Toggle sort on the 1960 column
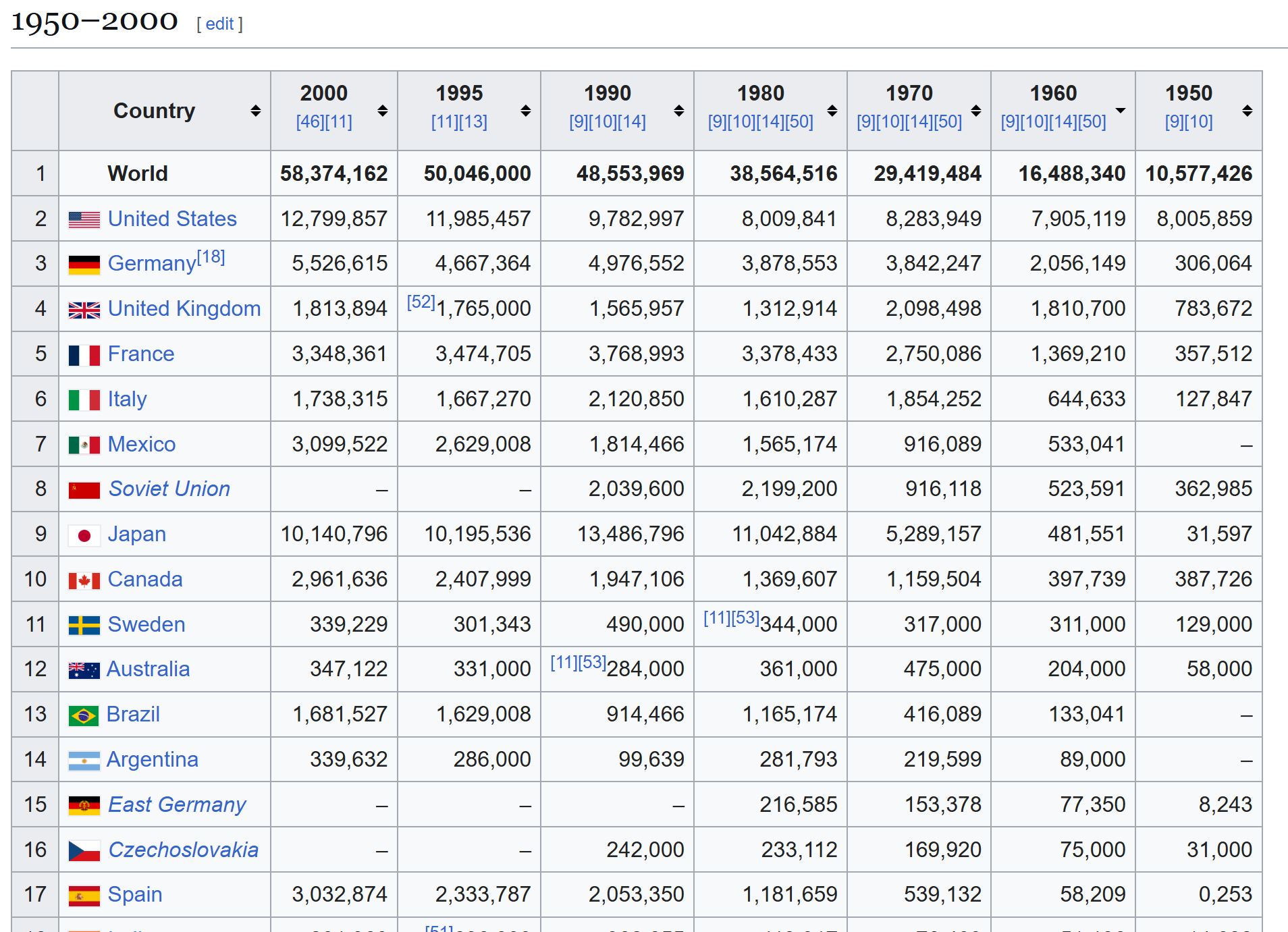 (1120, 111)
